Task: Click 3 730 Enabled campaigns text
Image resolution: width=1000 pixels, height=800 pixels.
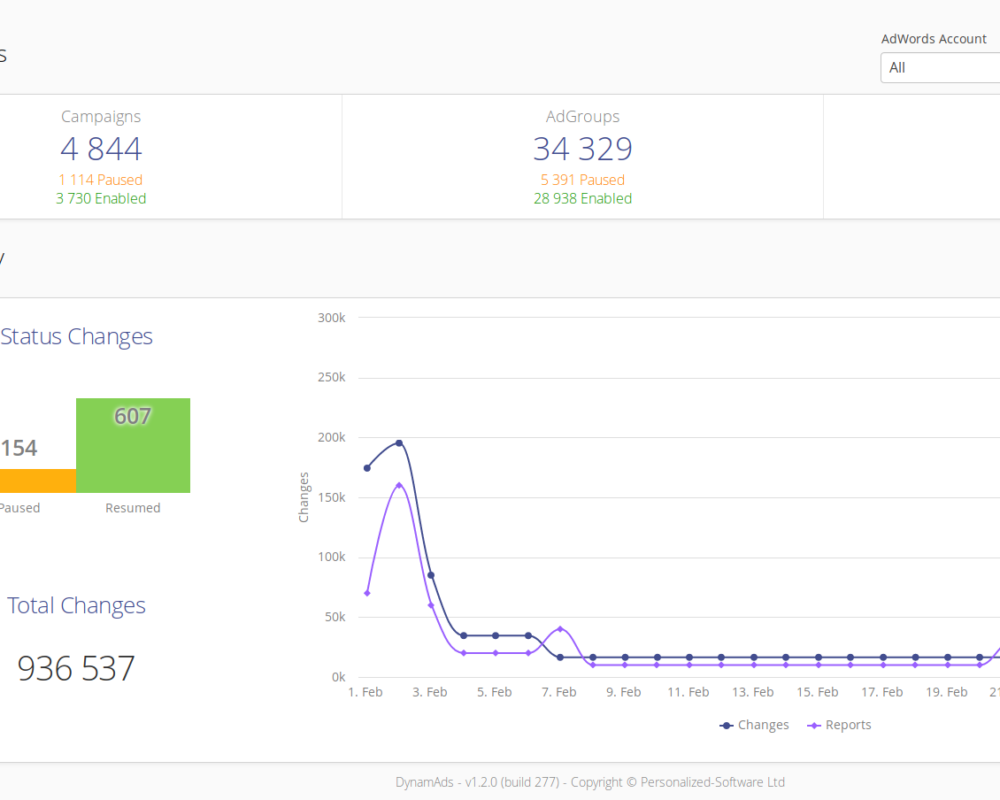Action: pyautogui.click(x=101, y=198)
